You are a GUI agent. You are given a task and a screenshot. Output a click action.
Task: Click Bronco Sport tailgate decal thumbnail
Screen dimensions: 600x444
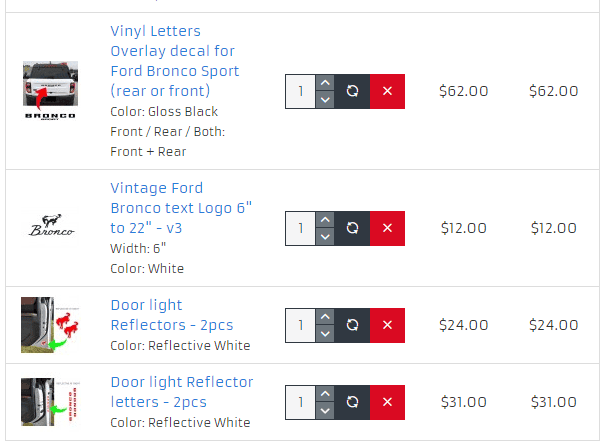[50, 90]
